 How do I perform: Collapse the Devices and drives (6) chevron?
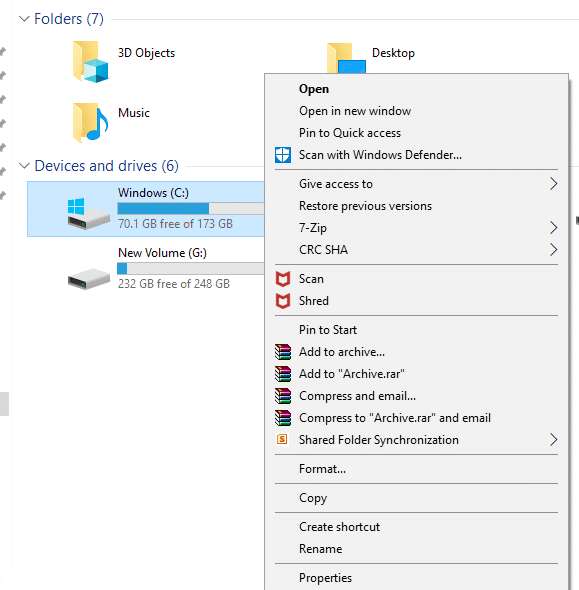pyautogui.click(x=24, y=166)
